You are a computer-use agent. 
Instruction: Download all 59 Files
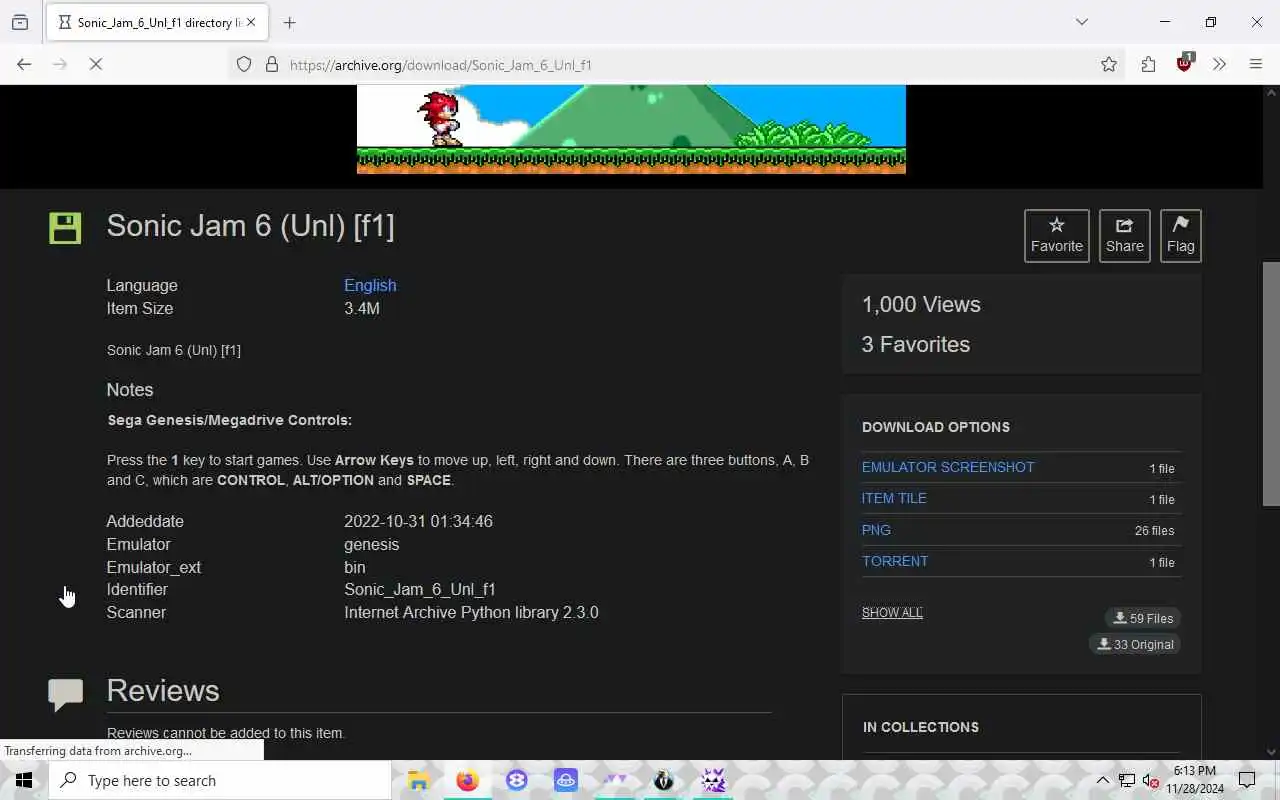click(1143, 618)
